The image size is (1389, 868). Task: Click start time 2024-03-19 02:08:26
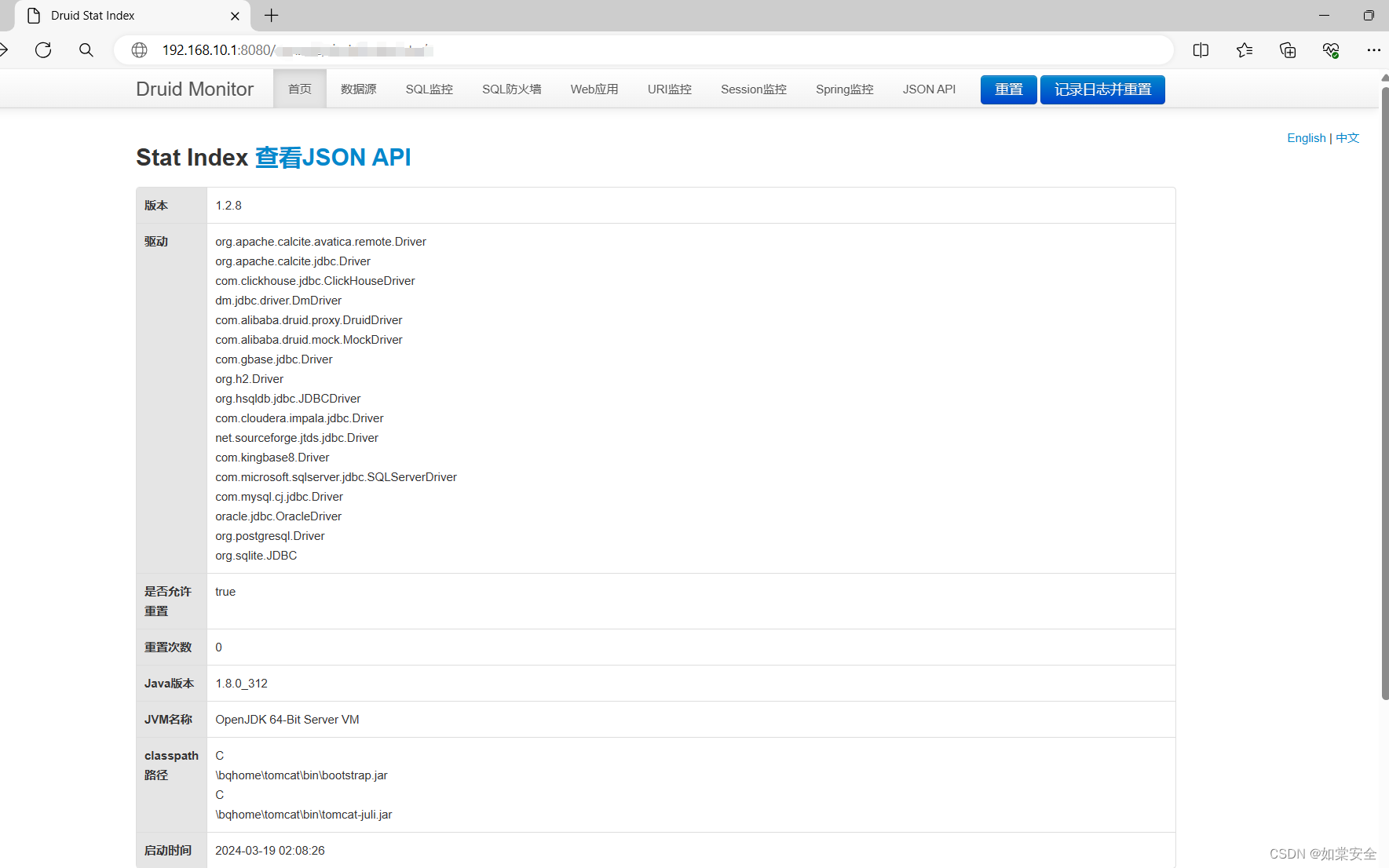pos(270,851)
